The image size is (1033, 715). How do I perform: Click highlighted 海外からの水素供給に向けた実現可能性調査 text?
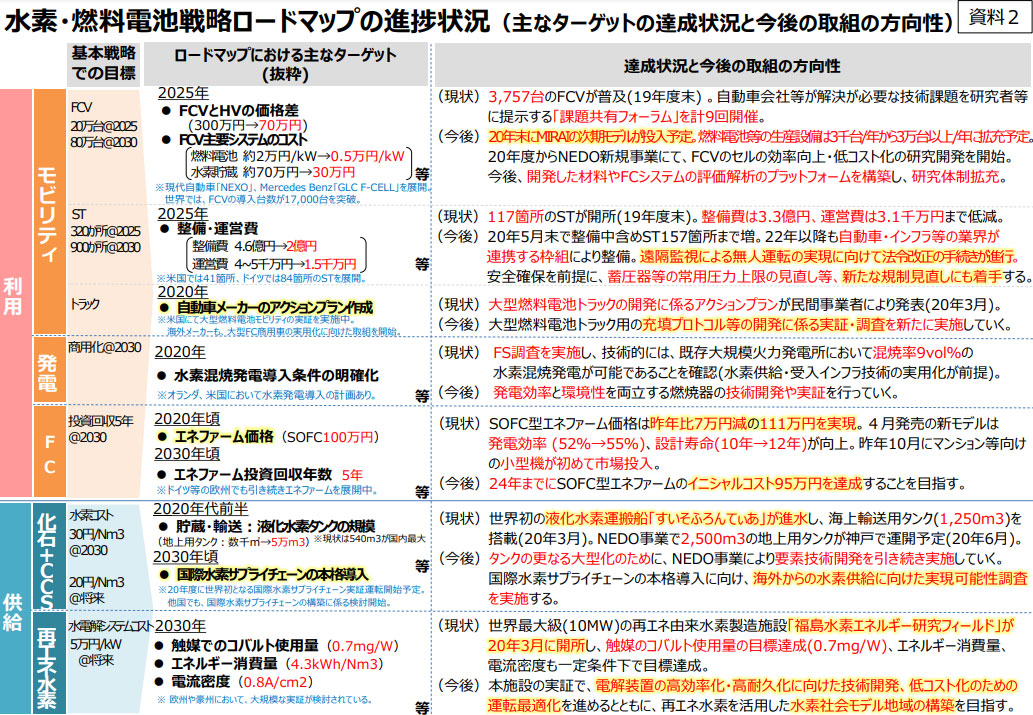890,579
